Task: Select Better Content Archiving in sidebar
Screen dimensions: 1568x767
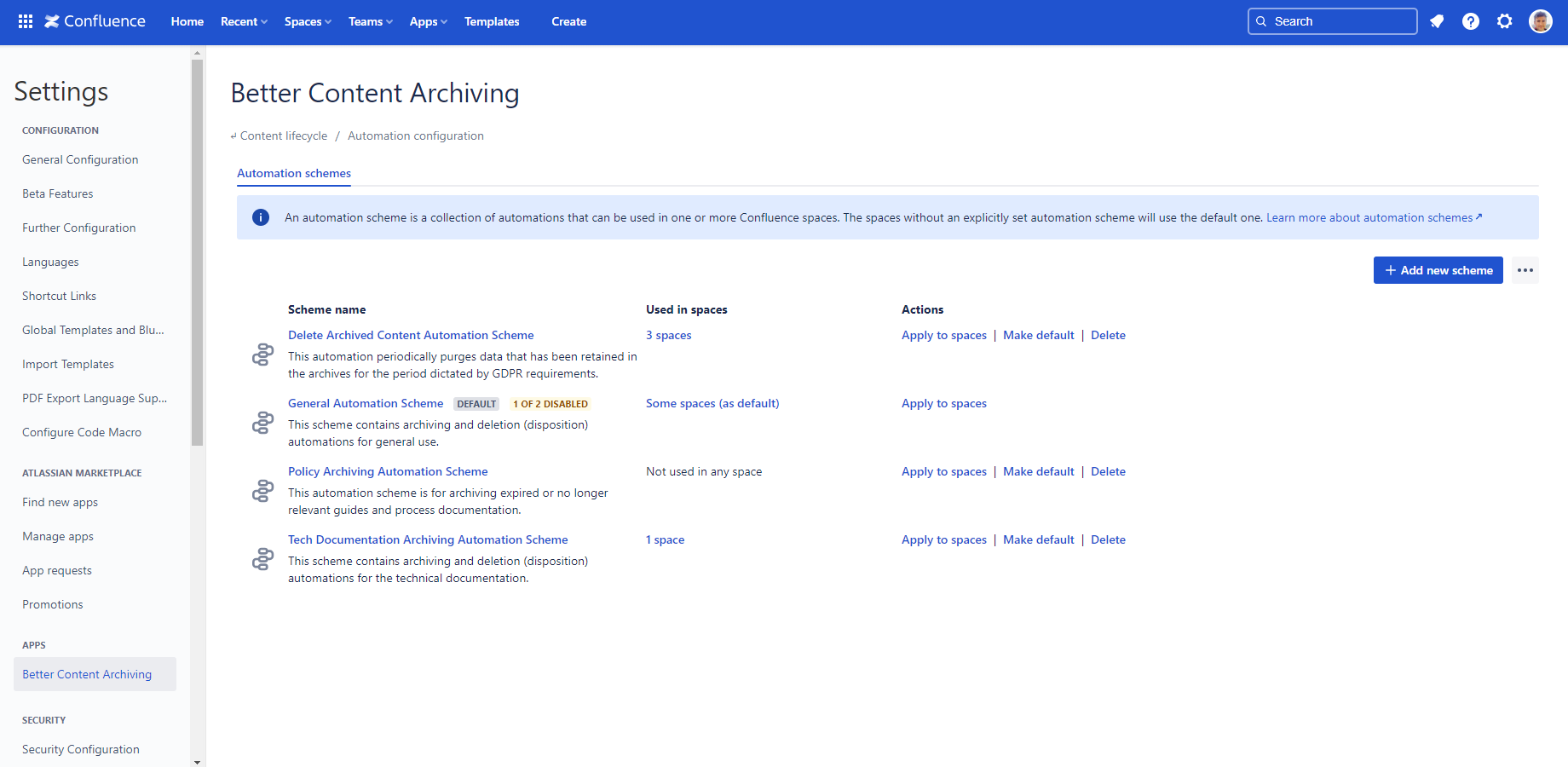Action: click(x=95, y=674)
